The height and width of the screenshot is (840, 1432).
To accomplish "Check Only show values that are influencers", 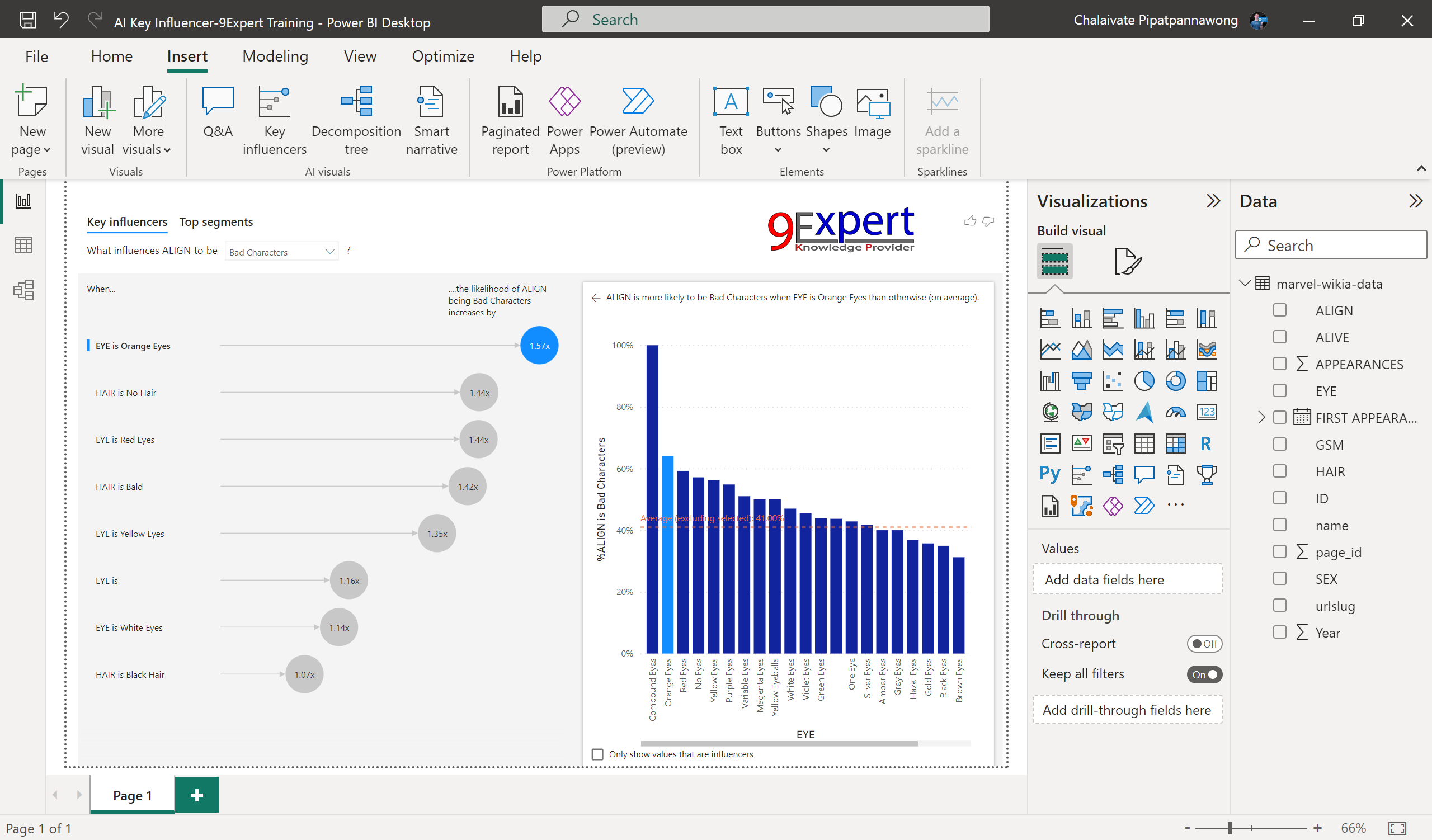I will point(597,754).
